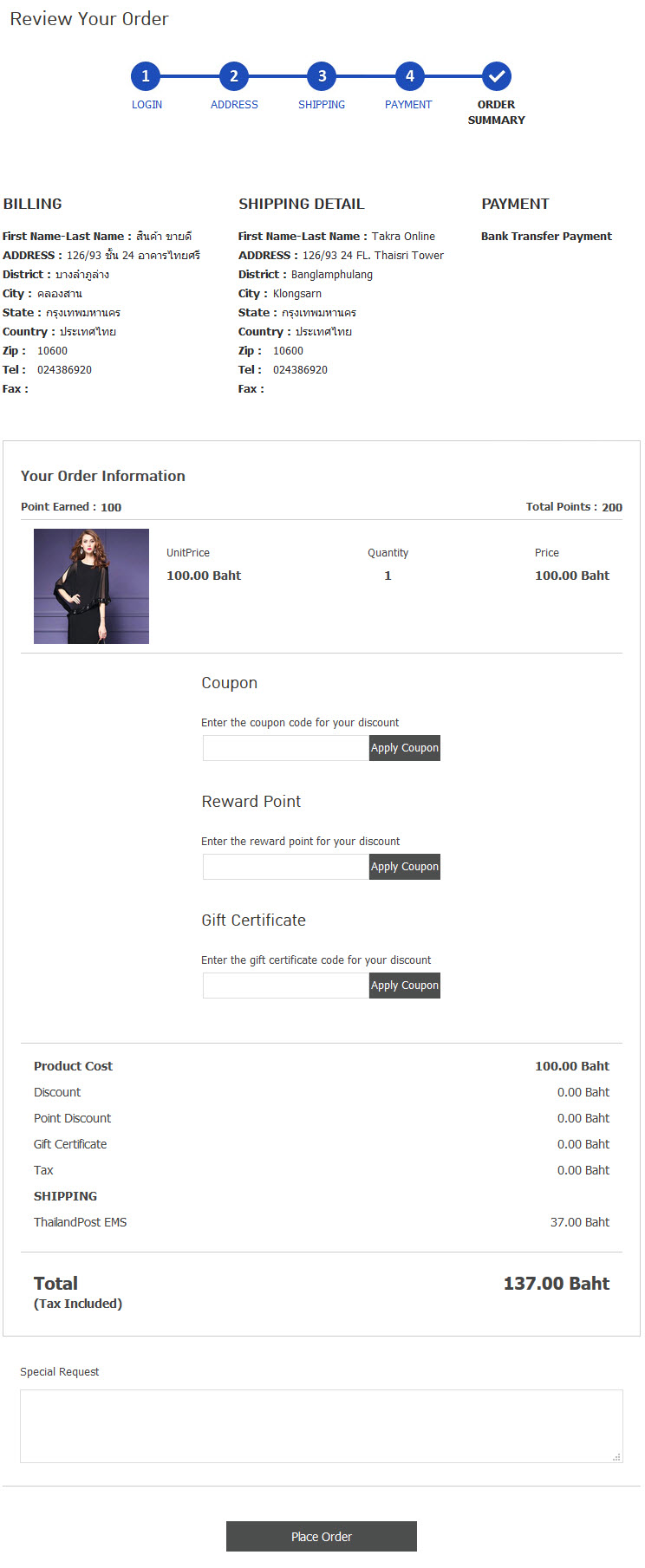Go to the LOGIN step link
The image size is (645, 1568).
pos(147,105)
